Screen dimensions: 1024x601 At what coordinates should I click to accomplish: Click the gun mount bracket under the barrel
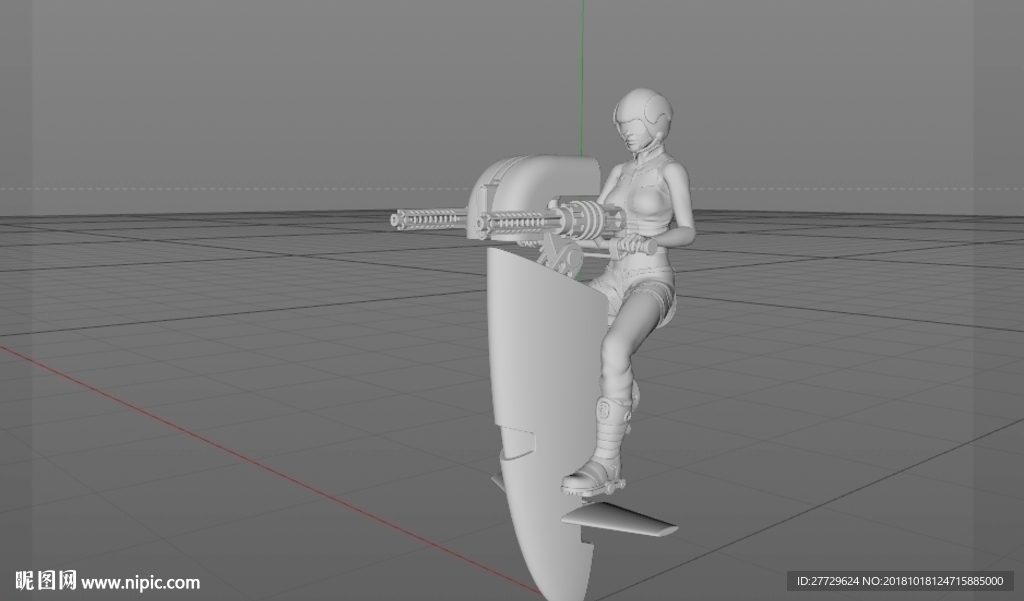point(558,257)
